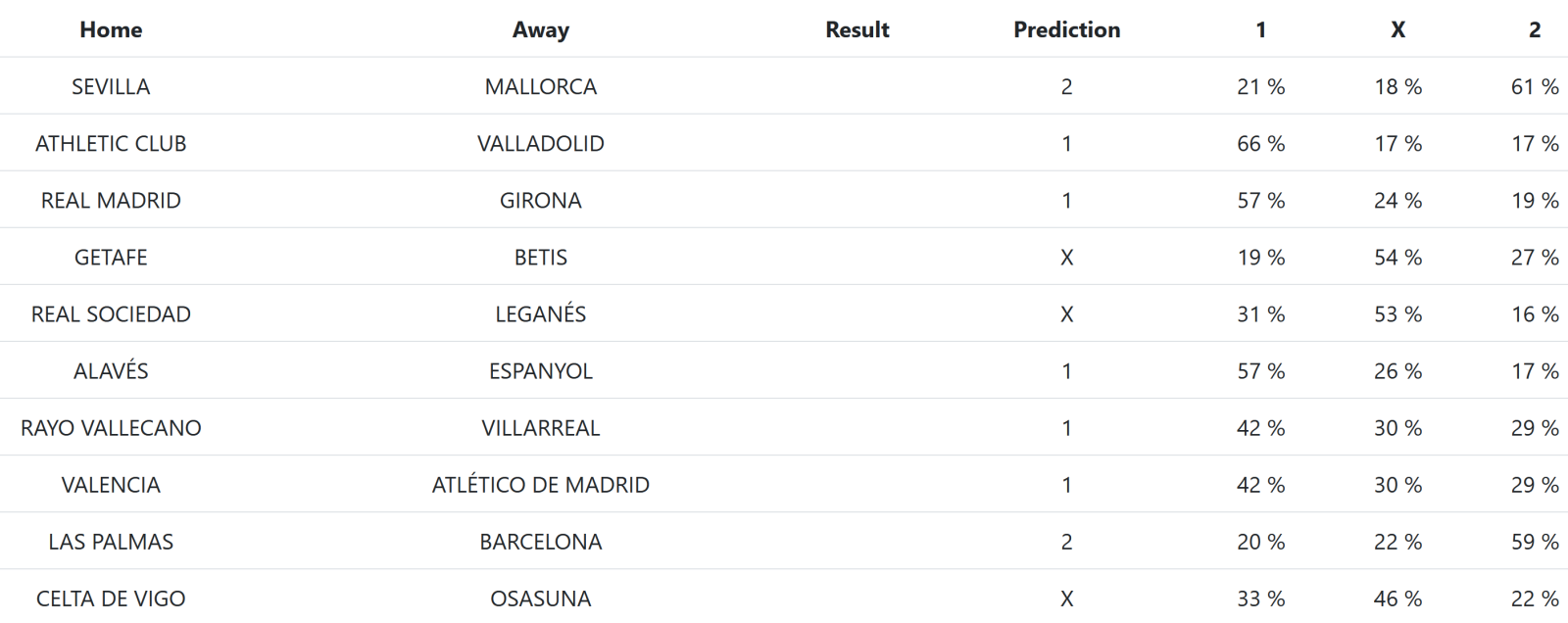Select the SEVILLA home team cell

111,86
